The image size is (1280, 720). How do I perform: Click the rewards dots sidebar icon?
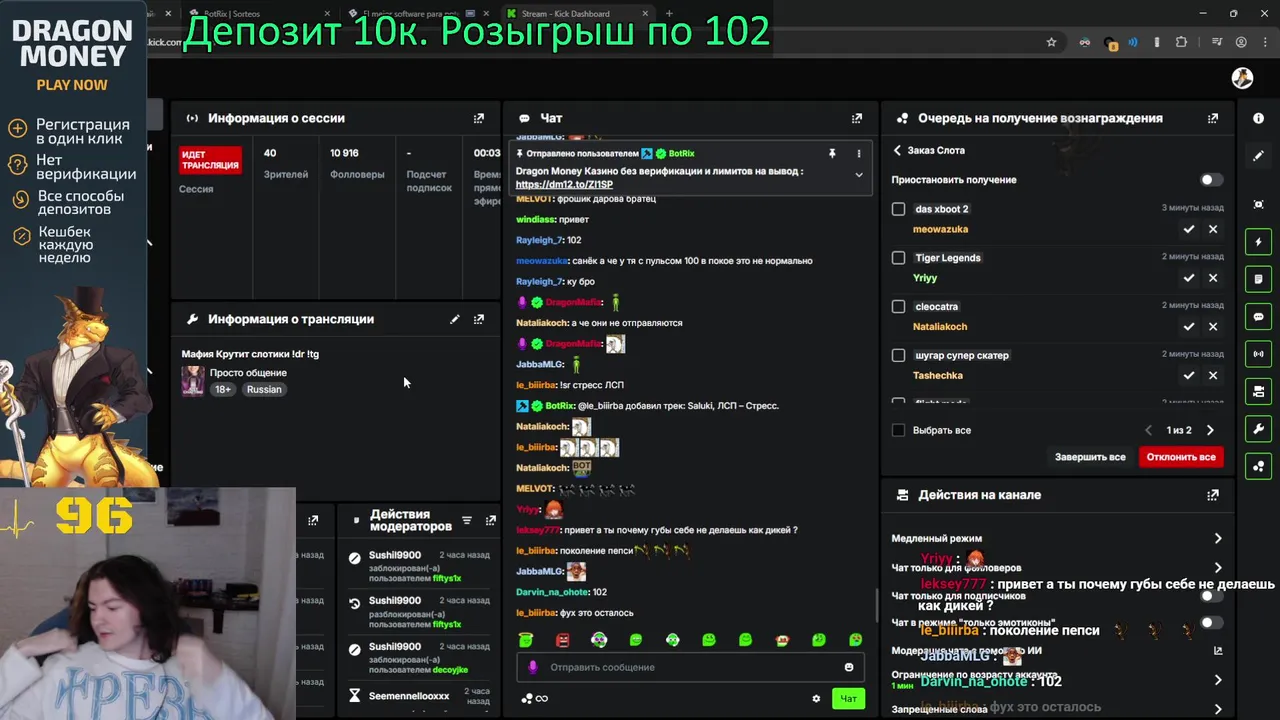[x=1258, y=466]
